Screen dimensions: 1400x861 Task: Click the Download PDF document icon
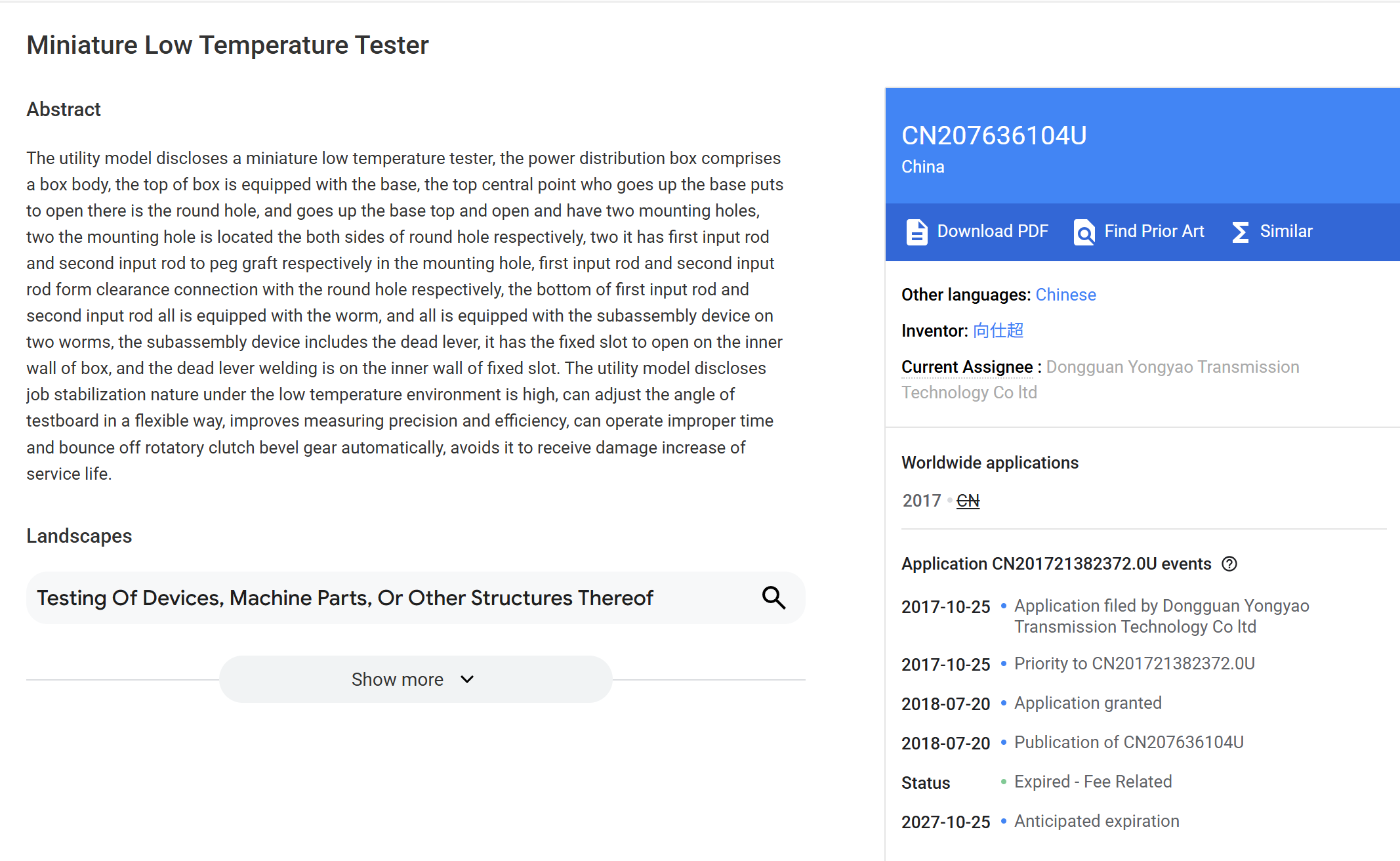(x=916, y=232)
